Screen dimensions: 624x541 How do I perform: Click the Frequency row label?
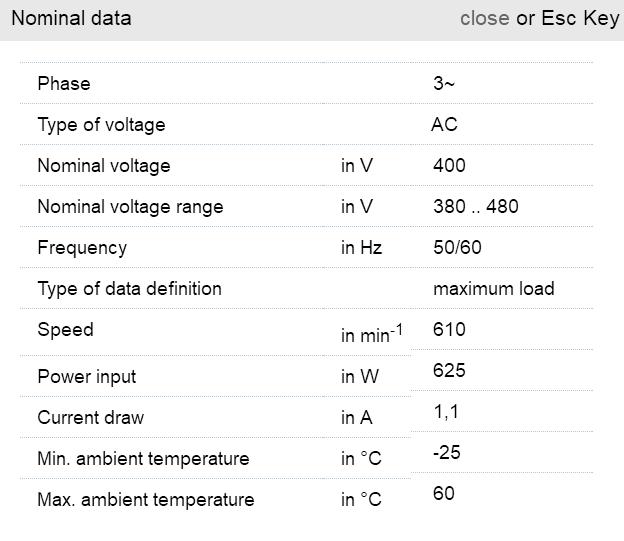click(x=82, y=247)
